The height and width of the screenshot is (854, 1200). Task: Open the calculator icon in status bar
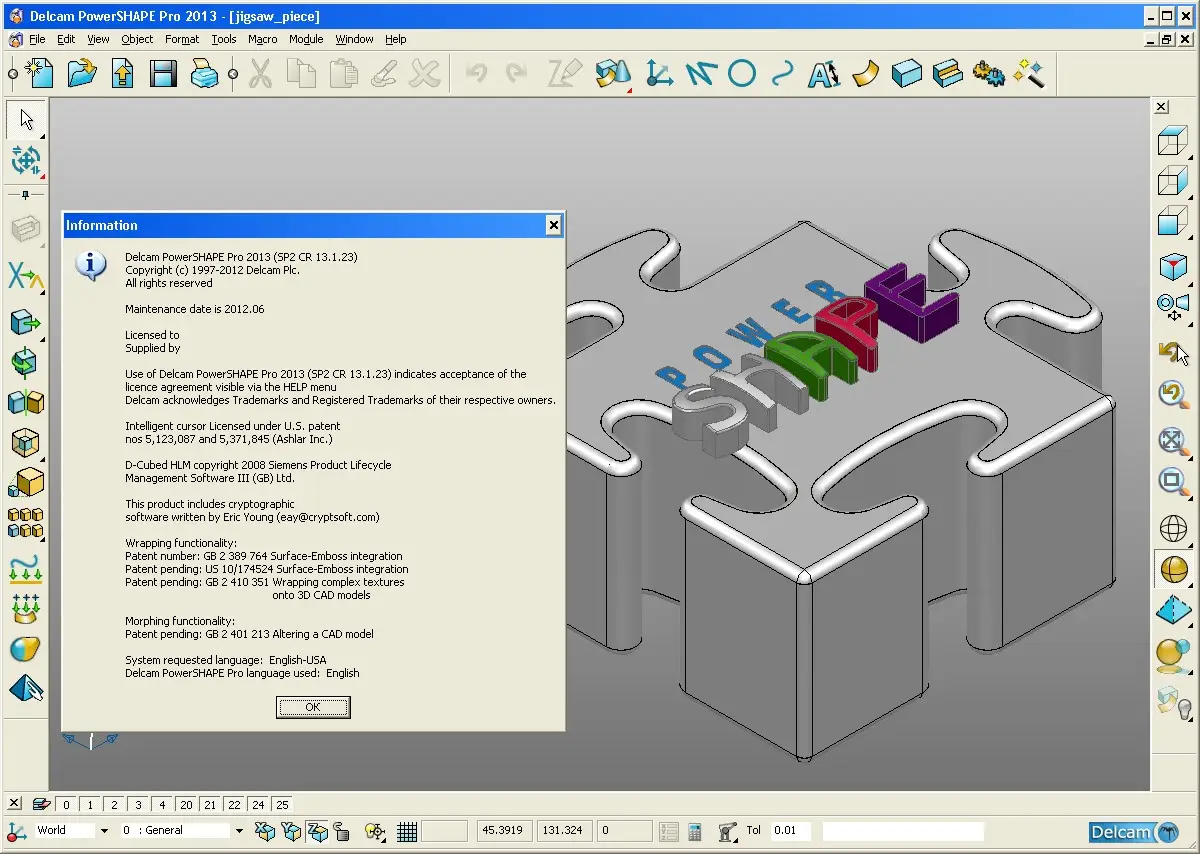tap(695, 831)
